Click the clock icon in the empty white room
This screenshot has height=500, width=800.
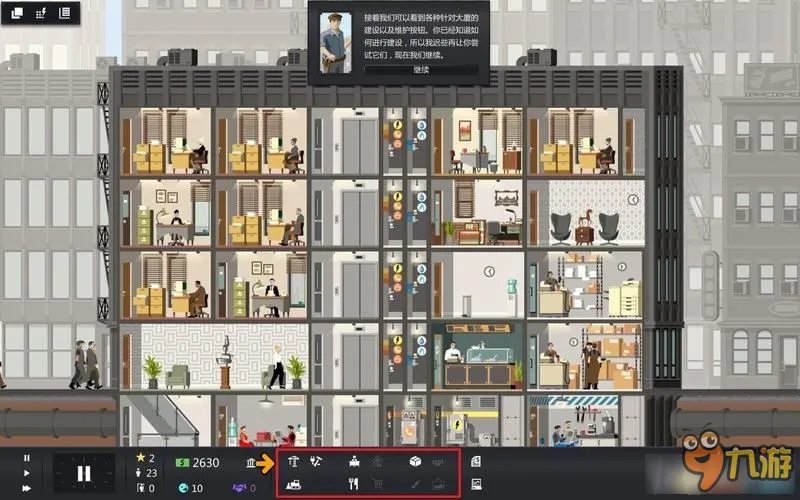(x=489, y=272)
